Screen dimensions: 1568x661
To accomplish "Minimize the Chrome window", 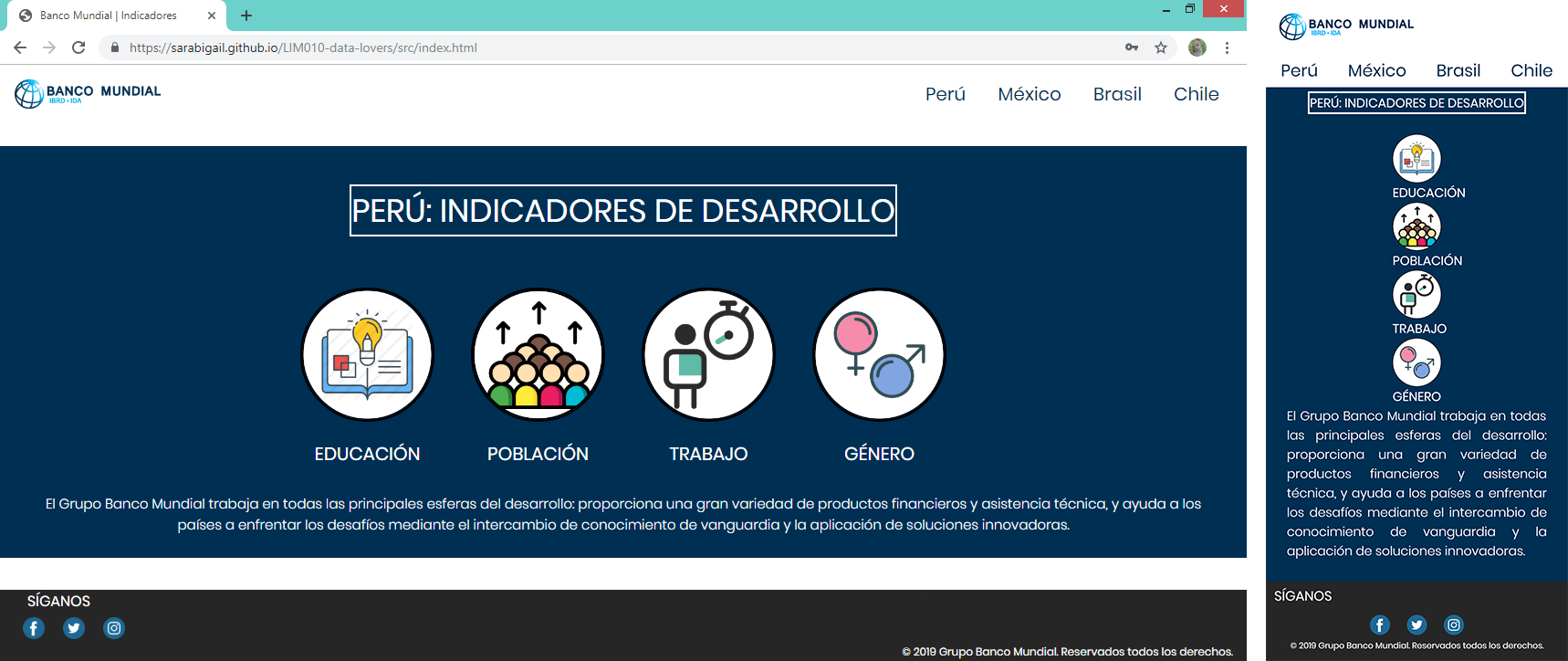I will pyautogui.click(x=1166, y=9).
